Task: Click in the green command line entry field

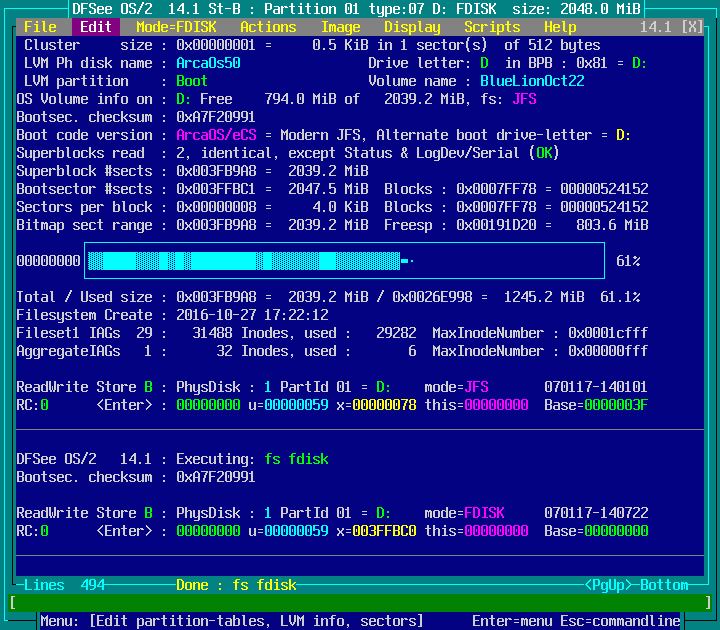Action: coord(360,602)
